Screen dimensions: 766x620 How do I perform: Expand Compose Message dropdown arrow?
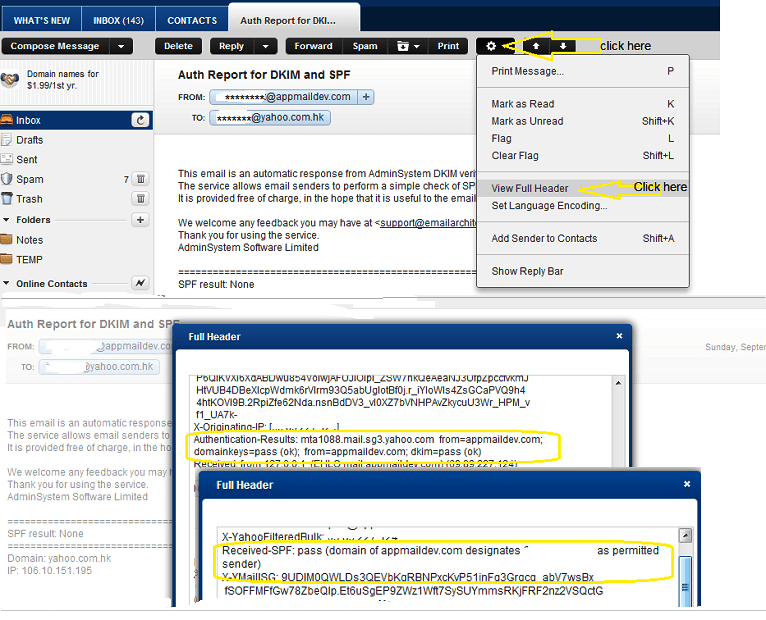click(121, 46)
